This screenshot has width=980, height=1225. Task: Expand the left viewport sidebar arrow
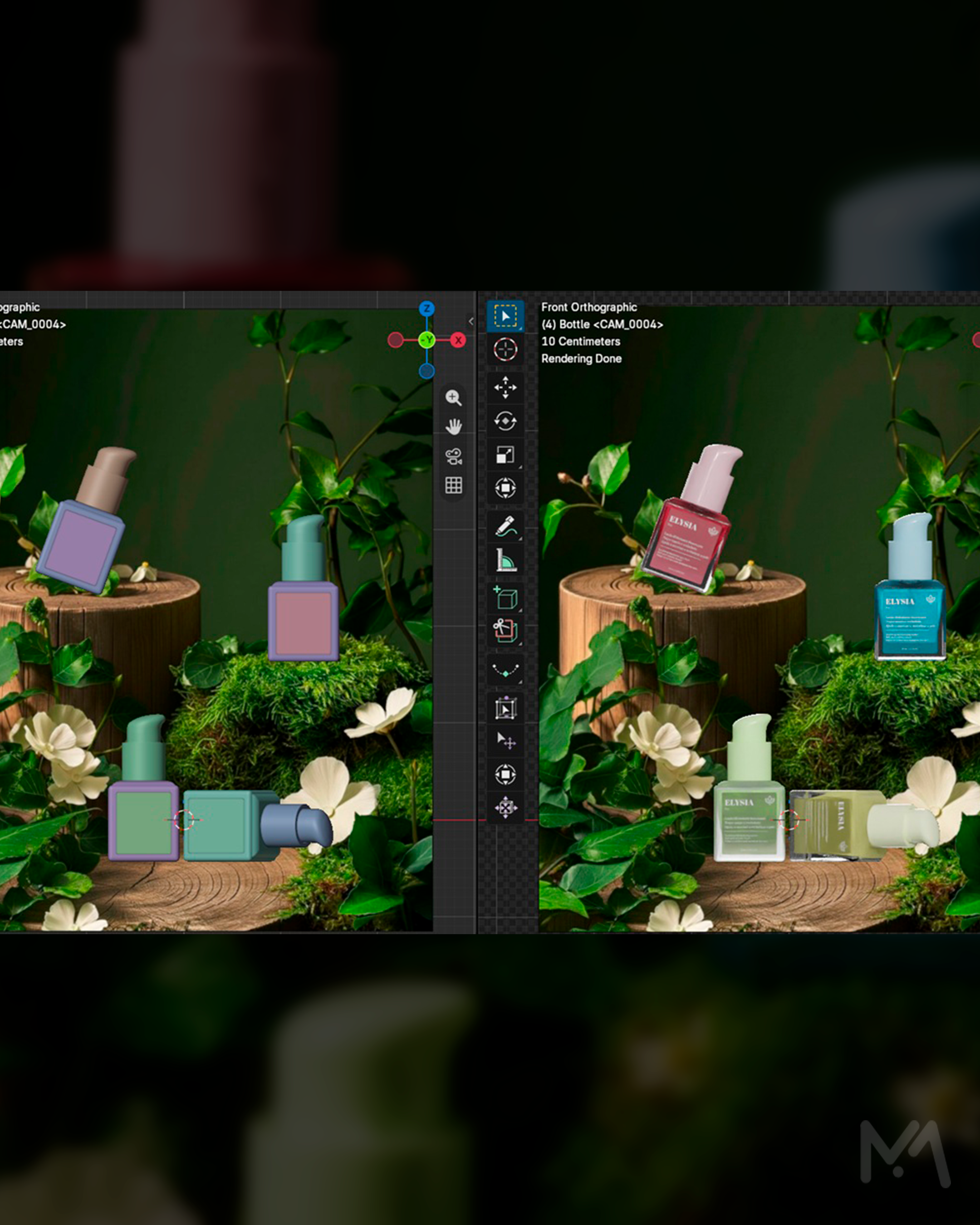[x=471, y=322]
